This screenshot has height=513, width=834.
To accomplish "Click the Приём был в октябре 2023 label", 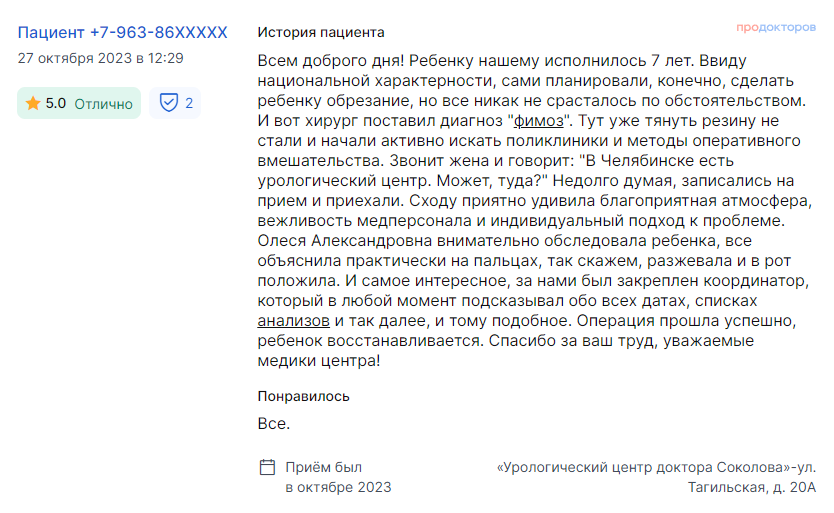I will tap(338, 477).
